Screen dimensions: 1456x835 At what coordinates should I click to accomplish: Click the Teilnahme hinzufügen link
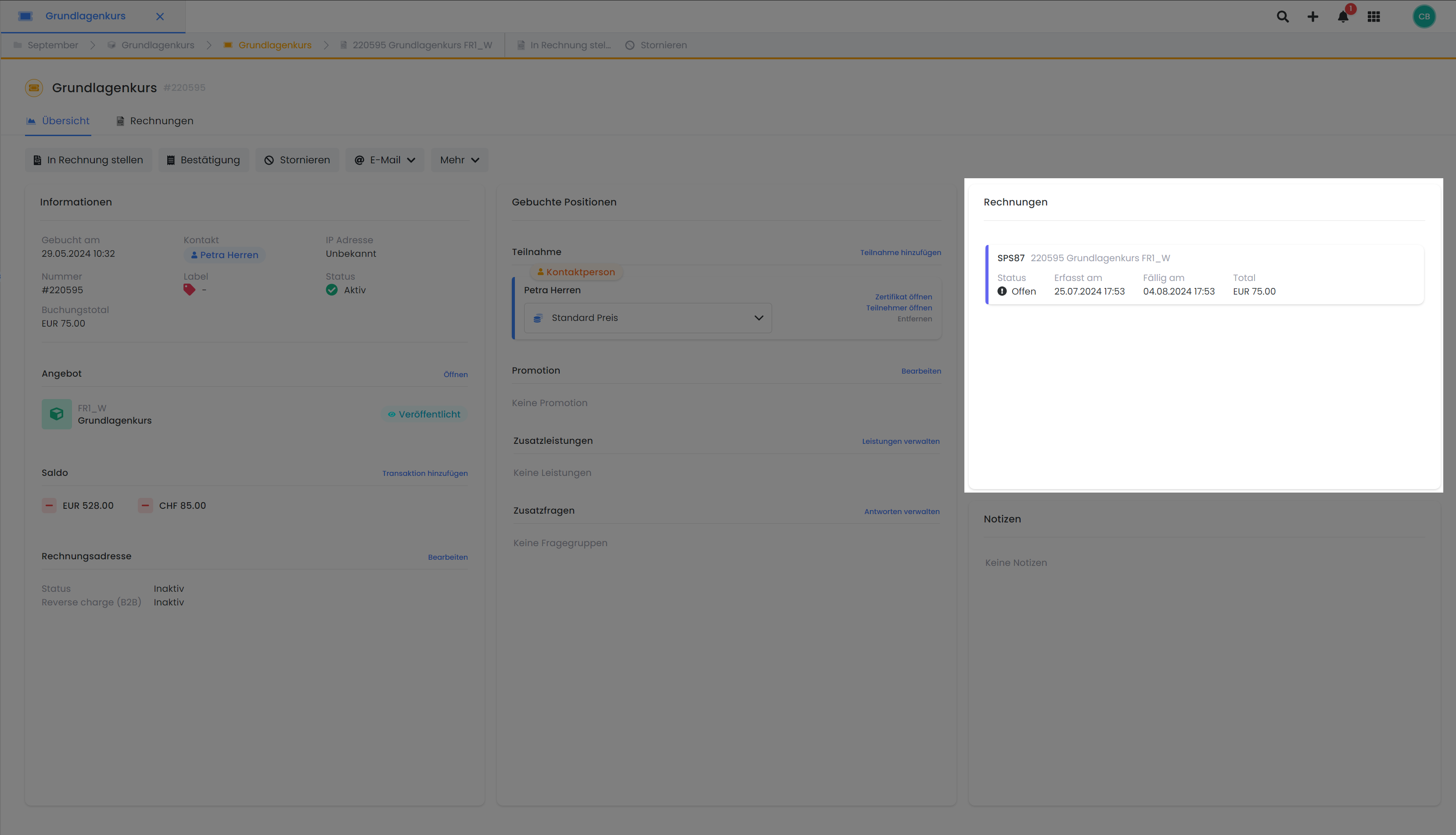(x=900, y=252)
